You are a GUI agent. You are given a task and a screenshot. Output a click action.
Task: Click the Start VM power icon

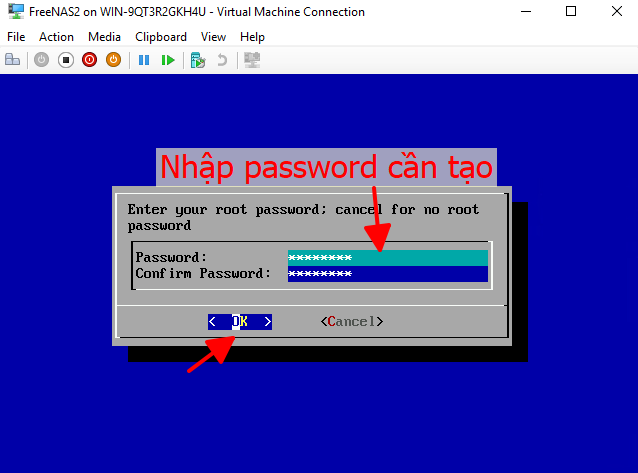point(41,60)
